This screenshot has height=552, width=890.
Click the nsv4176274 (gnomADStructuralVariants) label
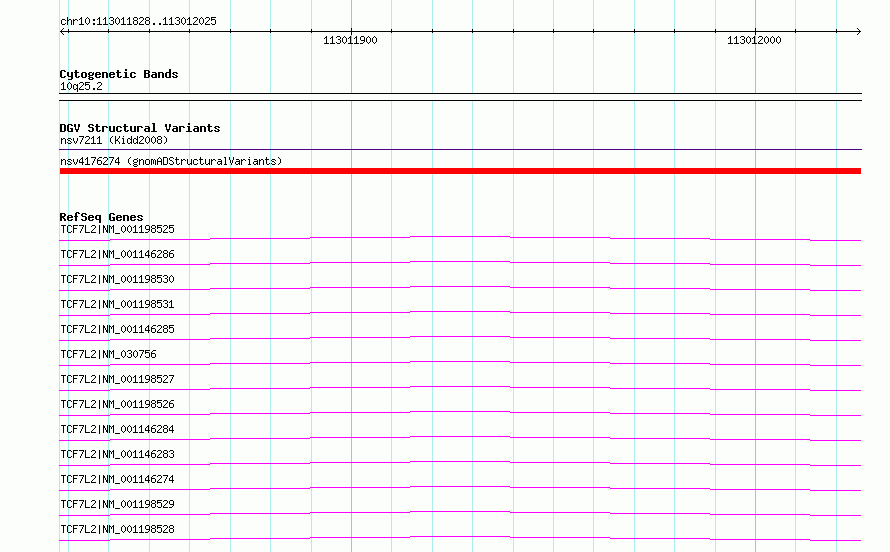click(x=171, y=161)
